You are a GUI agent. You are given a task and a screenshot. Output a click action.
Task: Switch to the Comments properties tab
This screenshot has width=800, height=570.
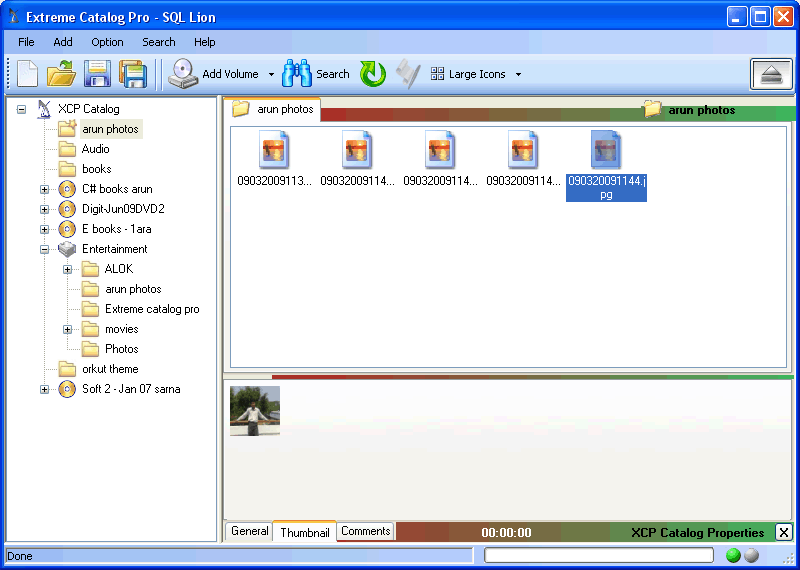(365, 531)
